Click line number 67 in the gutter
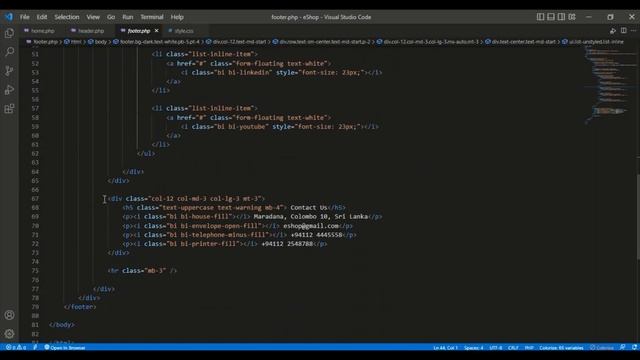The height and width of the screenshot is (360, 640). (x=35, y=199)
